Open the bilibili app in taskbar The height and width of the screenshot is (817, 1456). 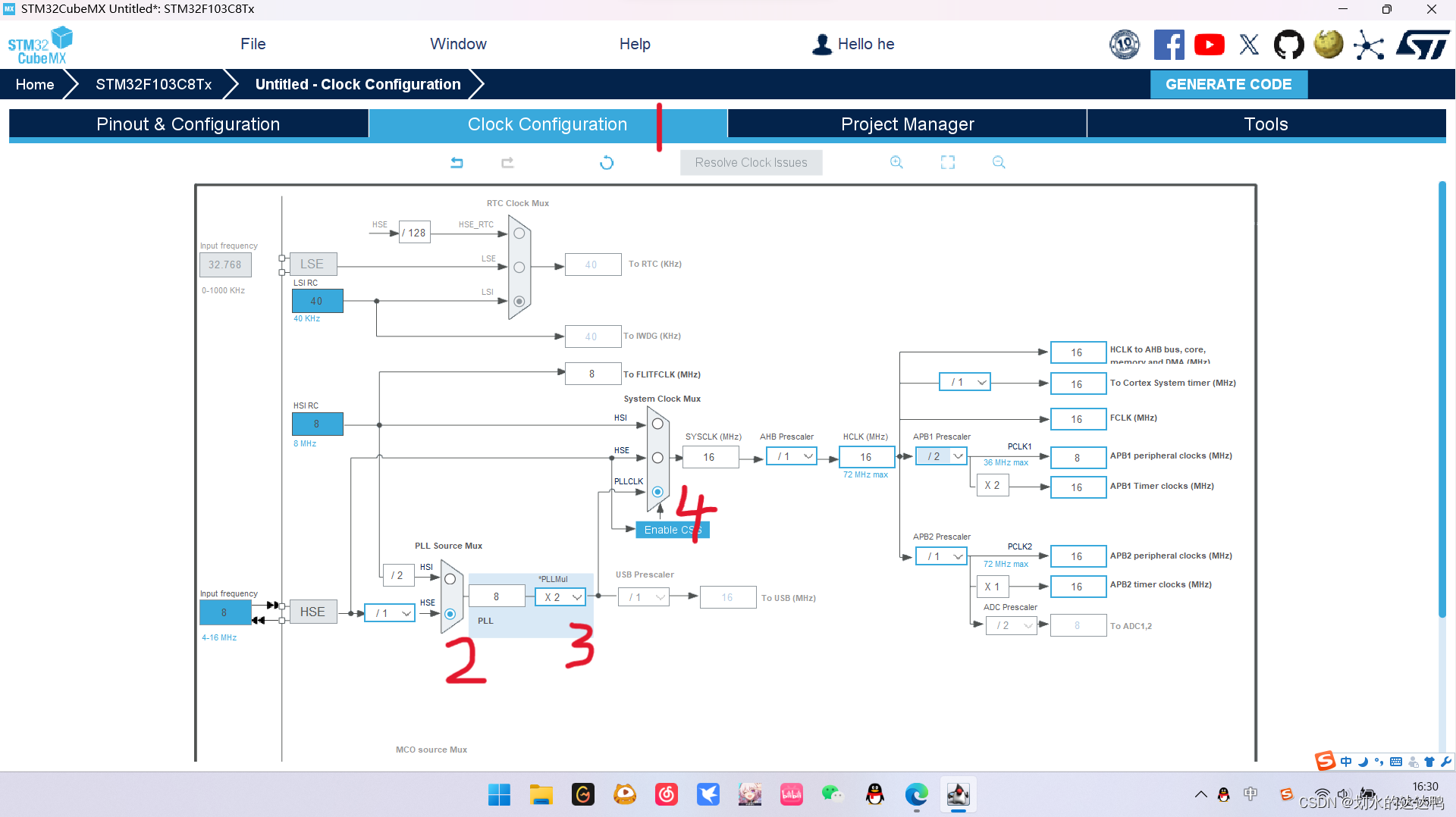coord(792,794)
